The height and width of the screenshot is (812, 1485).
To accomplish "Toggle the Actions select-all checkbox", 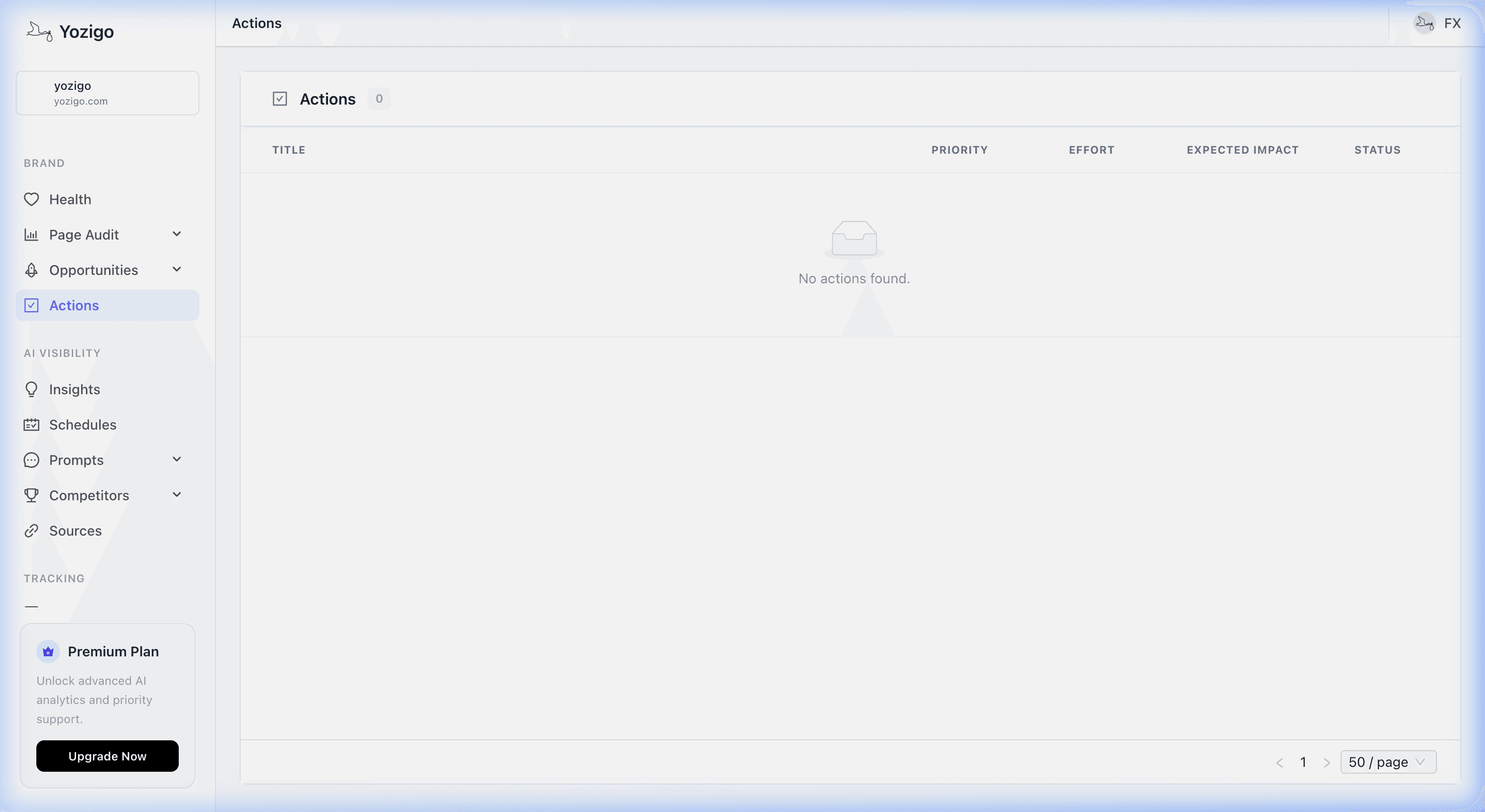I will click(x=280, y=99).
